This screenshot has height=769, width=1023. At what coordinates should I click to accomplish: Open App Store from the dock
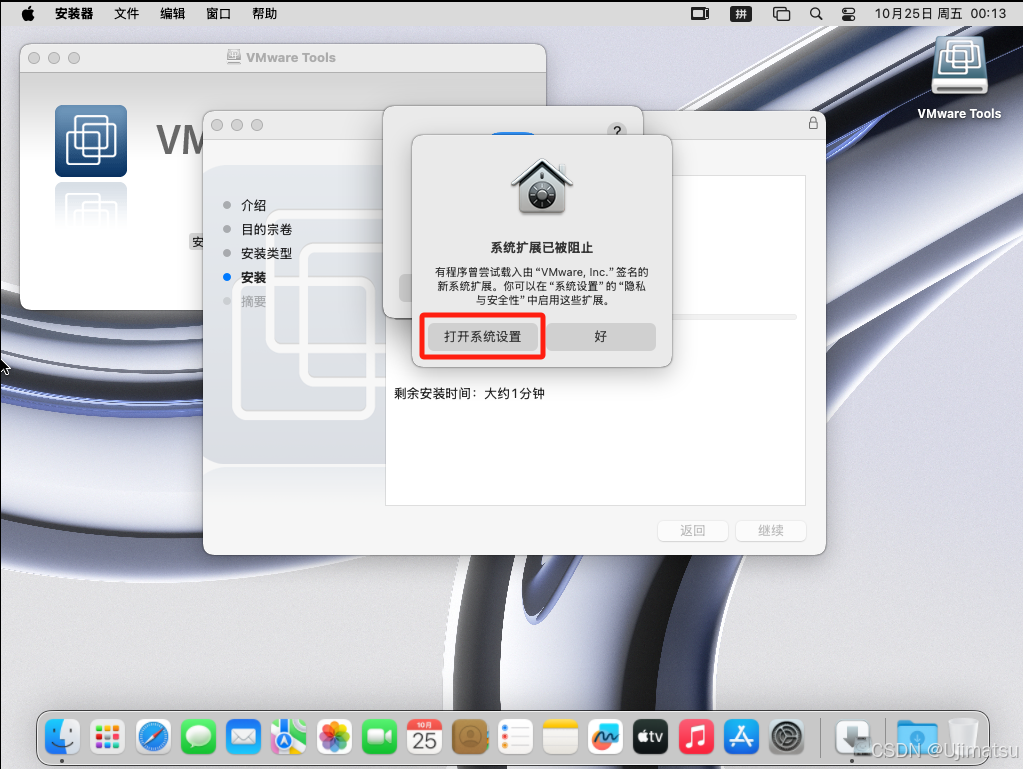741,737
